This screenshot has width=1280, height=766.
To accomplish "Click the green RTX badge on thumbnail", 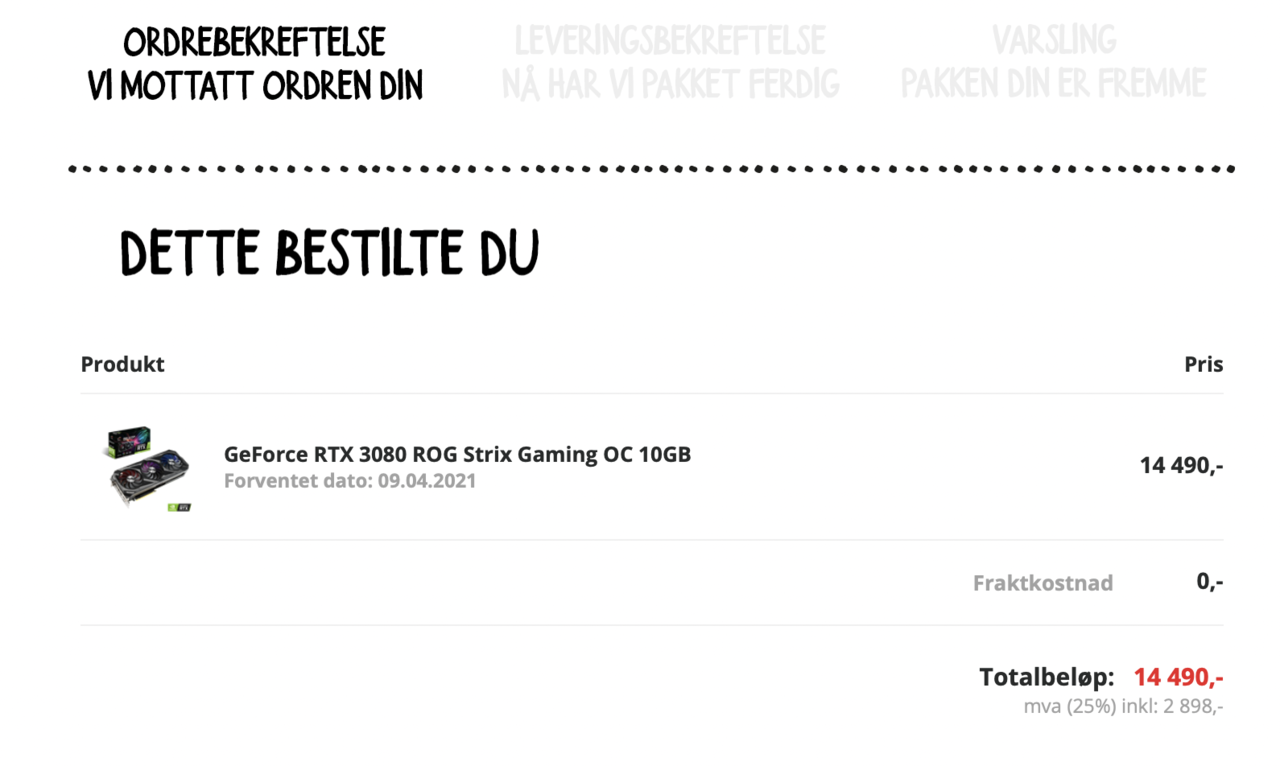I will (x=180, y=506).
